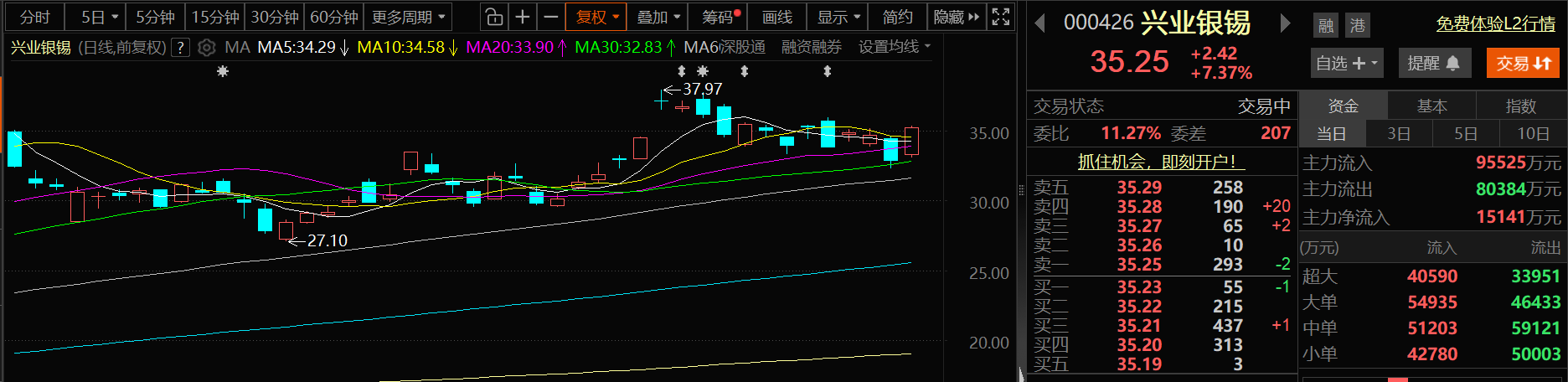Set a price alert with 提醒 bell

1434,63
